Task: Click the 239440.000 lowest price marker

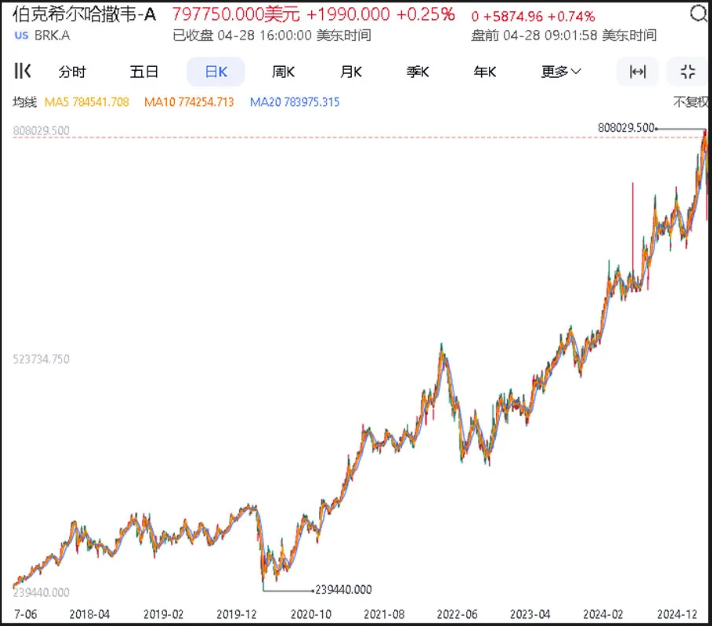Action: [342, 590]
